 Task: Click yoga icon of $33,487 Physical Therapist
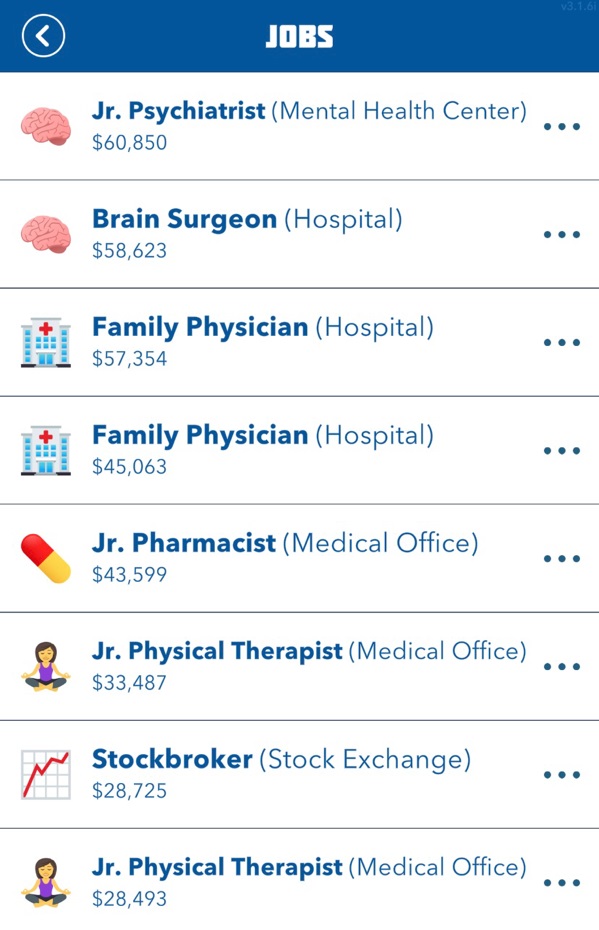pyautogui.click(x=46, y=667)
